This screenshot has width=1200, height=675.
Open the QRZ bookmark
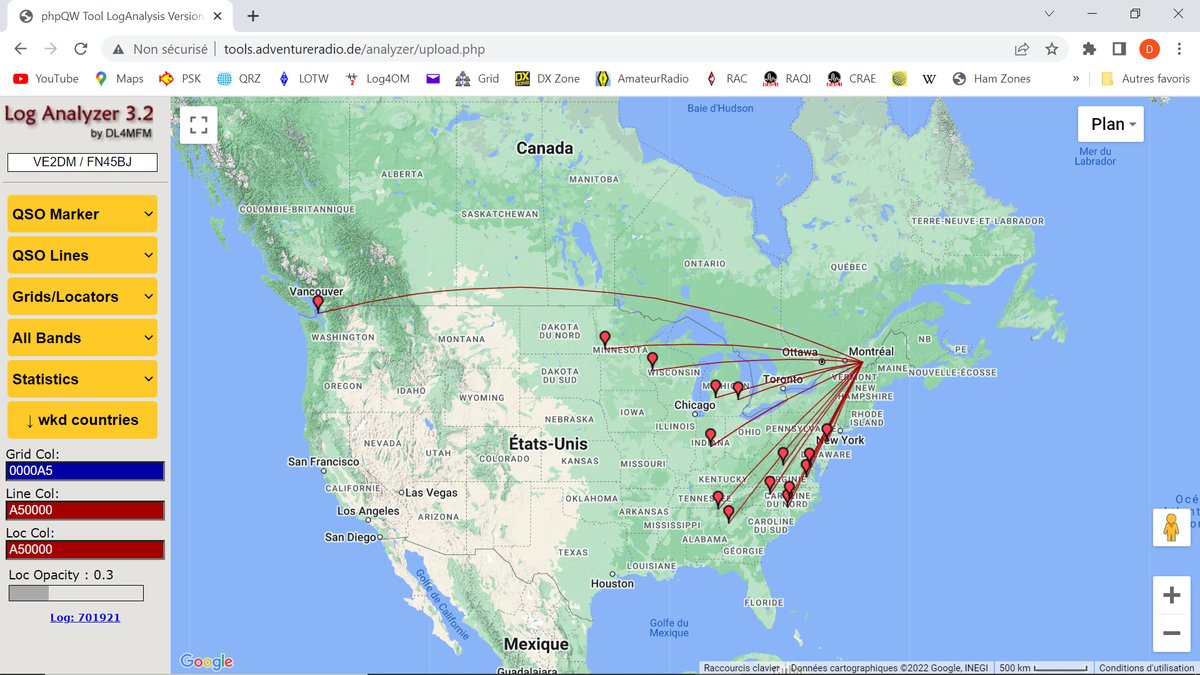click(x=239, y=78)
